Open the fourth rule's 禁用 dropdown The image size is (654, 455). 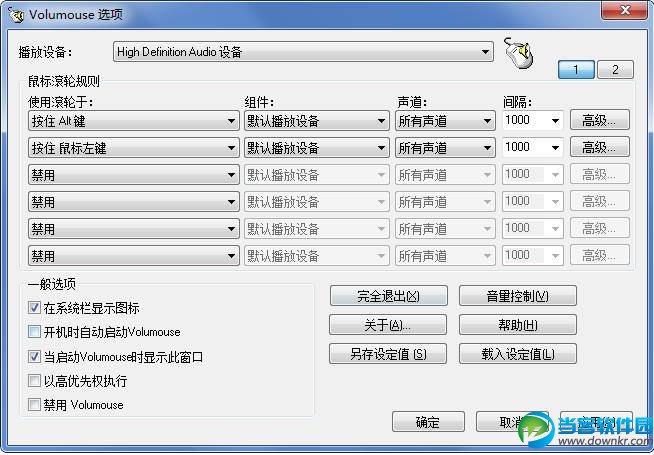click(134, 202)
